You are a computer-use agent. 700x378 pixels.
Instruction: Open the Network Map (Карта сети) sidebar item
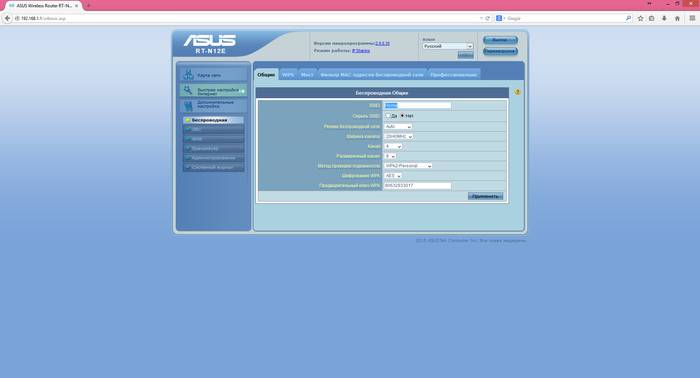(x=213, y=75)
